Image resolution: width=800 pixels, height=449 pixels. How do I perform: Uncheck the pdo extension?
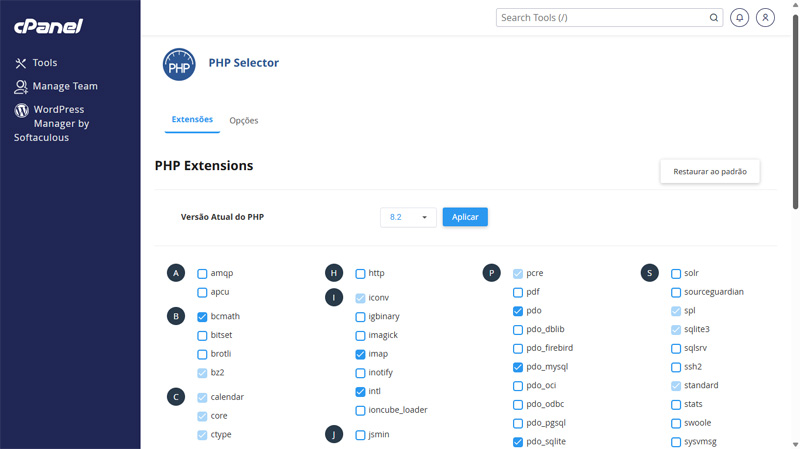518,311
